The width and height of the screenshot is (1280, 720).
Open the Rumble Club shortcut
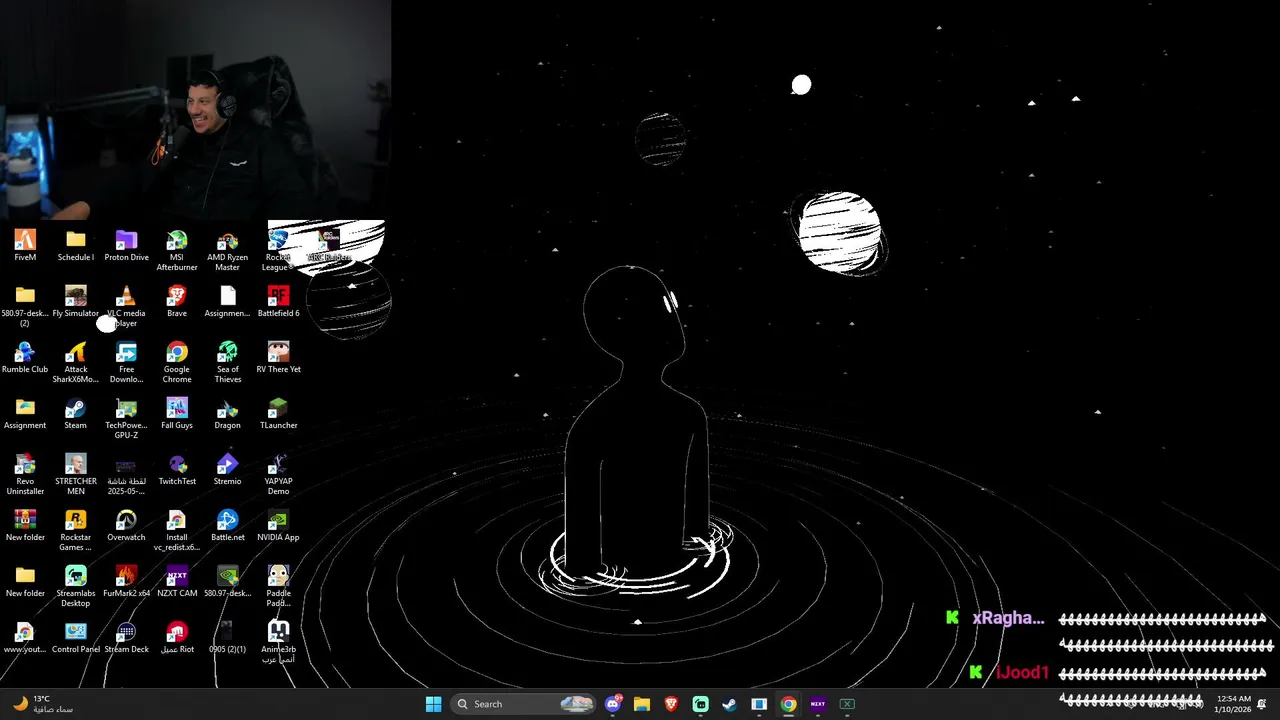point(25,358)
